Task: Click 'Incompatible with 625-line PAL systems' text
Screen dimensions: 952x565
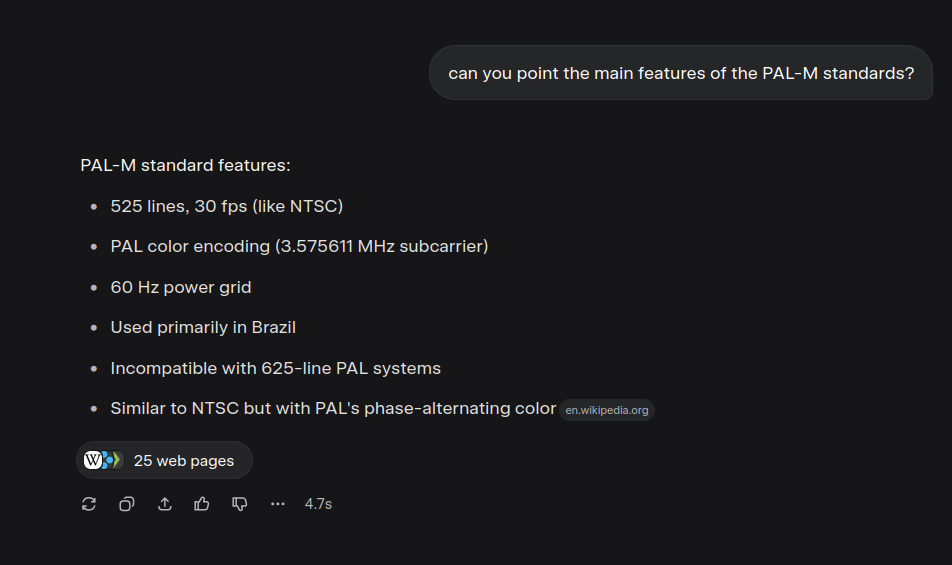Action: pos(276,368)
